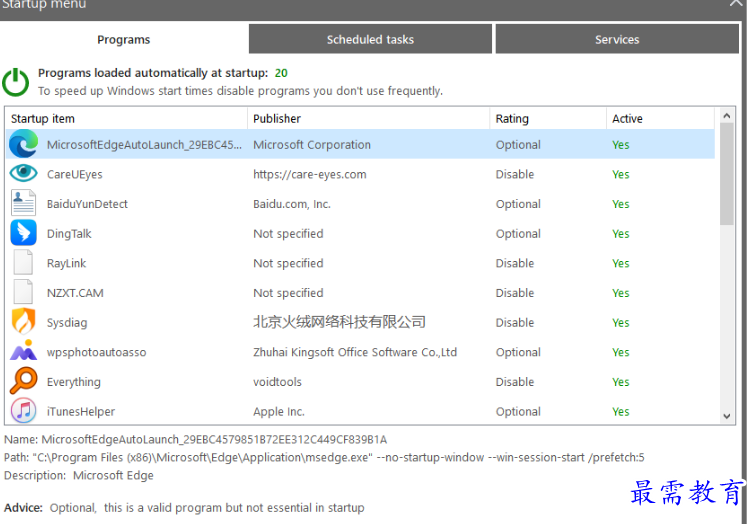Close the Startup menu window
This screenshot has height=524, width=752.
pos(736,3)
